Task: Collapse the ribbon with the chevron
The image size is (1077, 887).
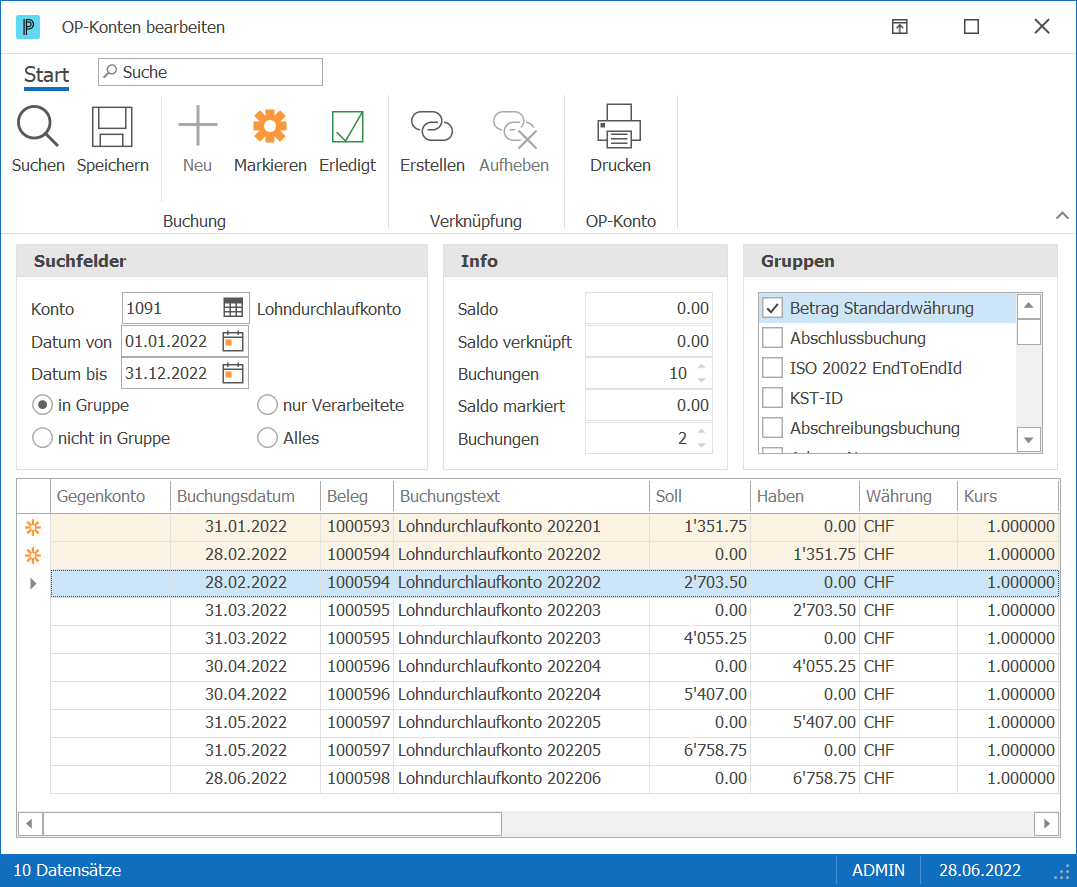Action: tap(1062, 216)
